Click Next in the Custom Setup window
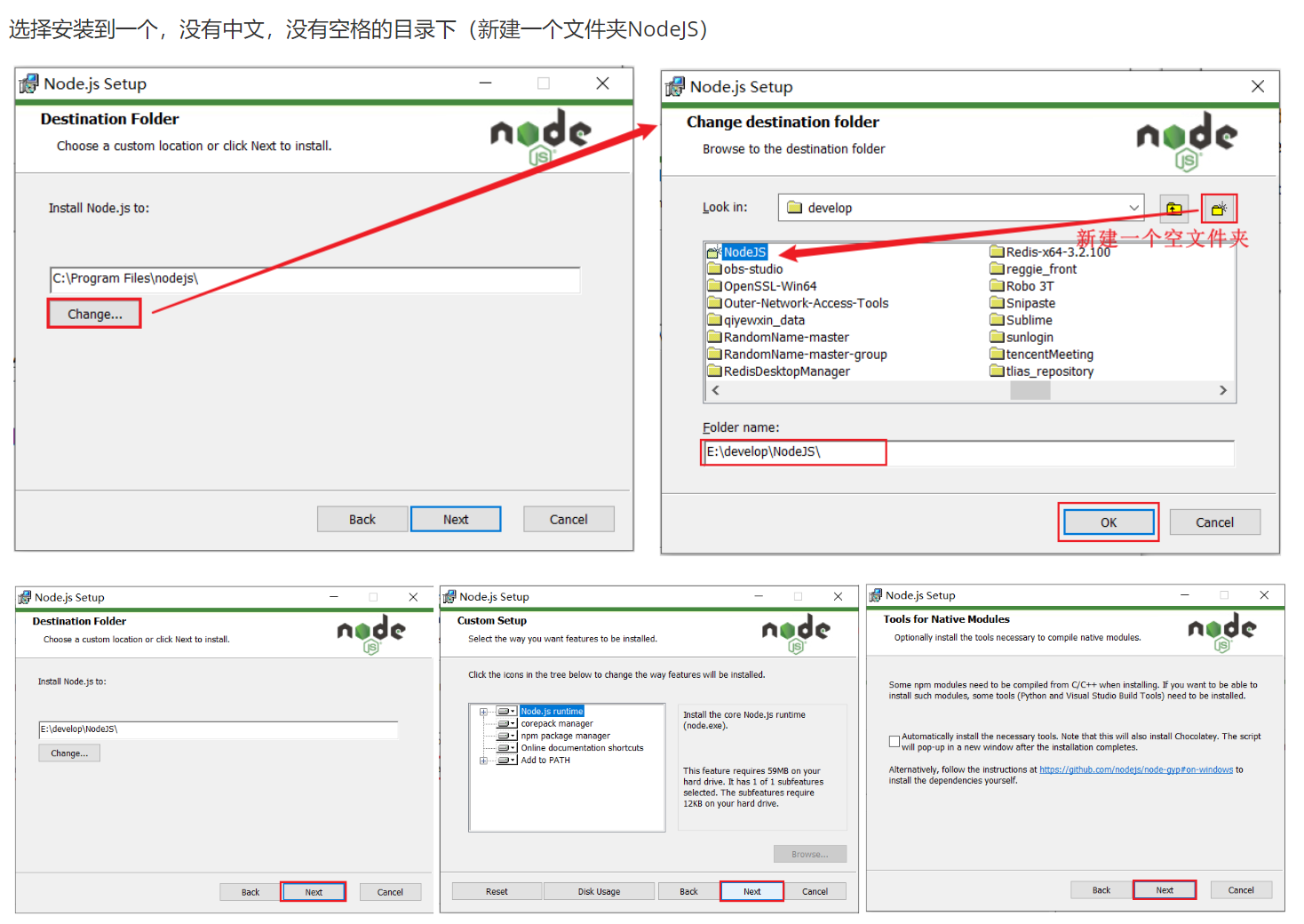 pos(751,891)
